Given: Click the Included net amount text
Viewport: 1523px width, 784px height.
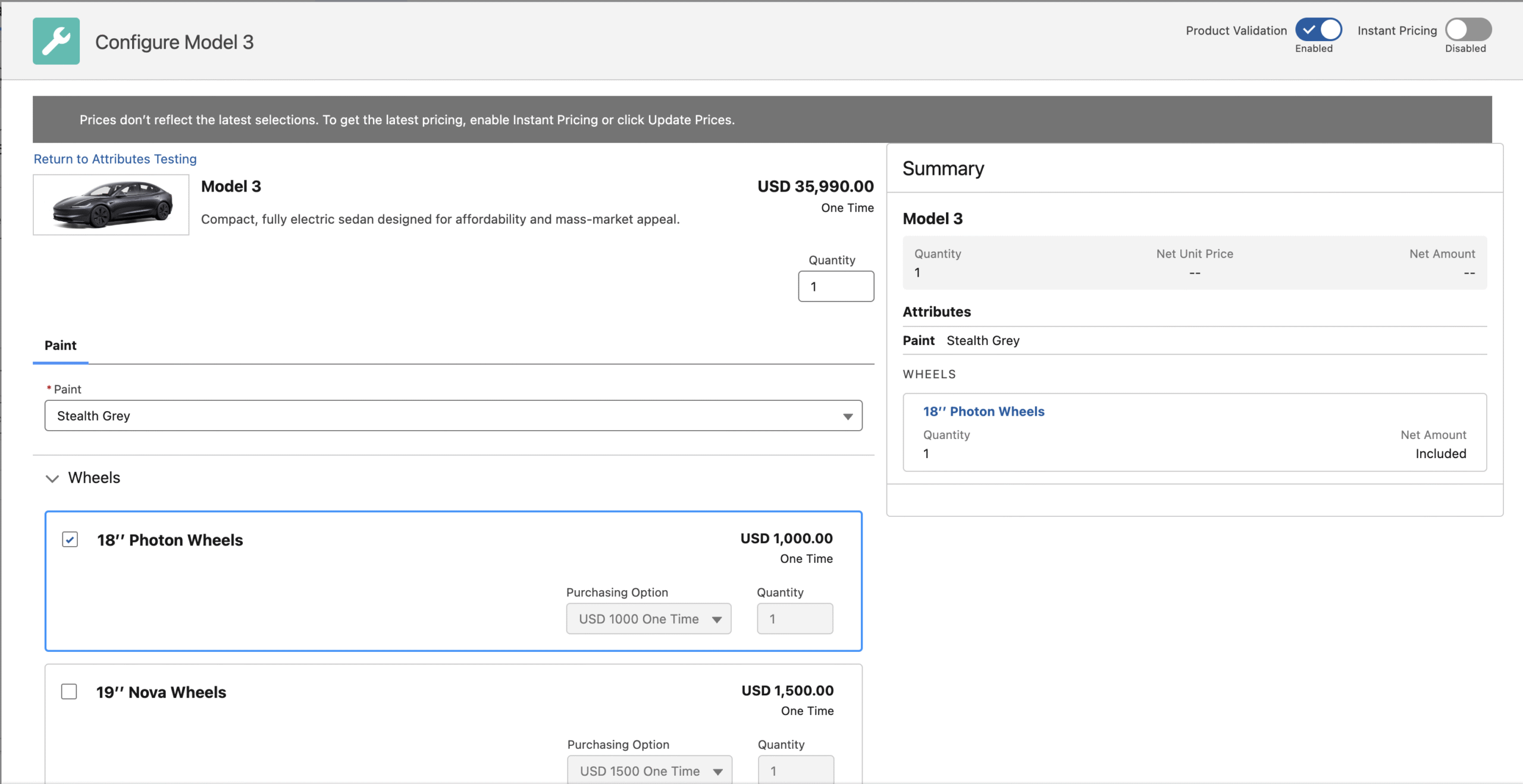Looking at the screenshot, I should pos(1440,454).
